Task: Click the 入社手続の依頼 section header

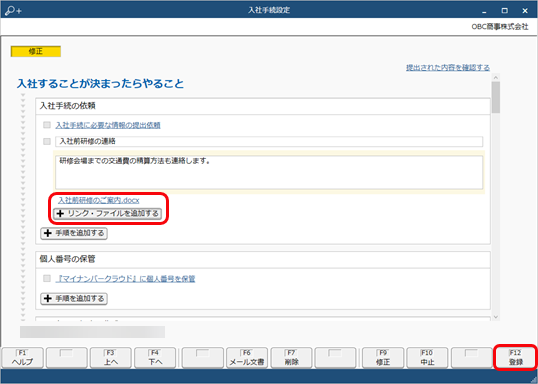Action: (263, 106)
